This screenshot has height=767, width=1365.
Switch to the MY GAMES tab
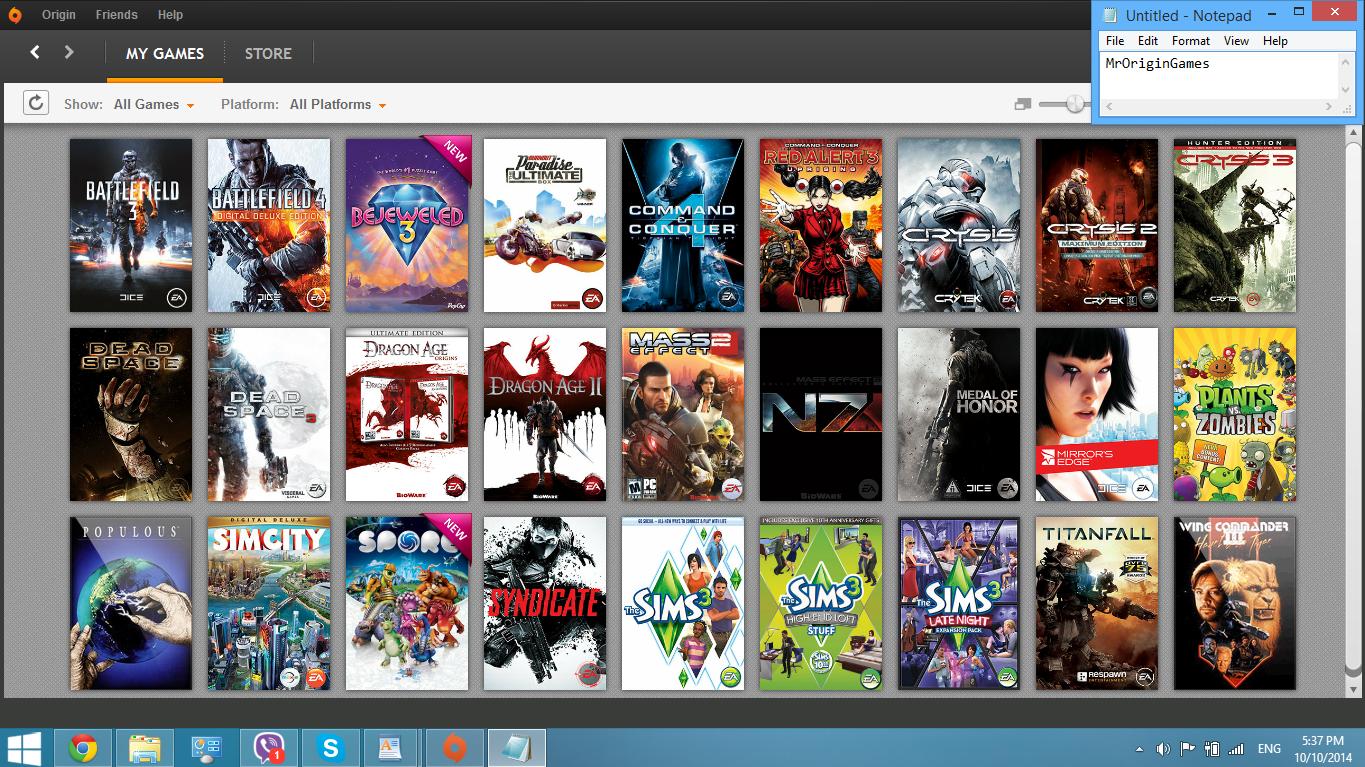click(x=165, y=54)
